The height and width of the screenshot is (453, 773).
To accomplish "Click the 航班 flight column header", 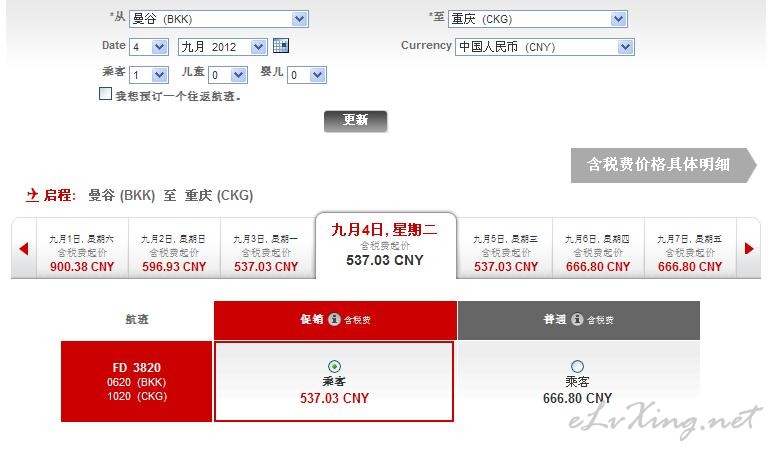I will point(137,319).
